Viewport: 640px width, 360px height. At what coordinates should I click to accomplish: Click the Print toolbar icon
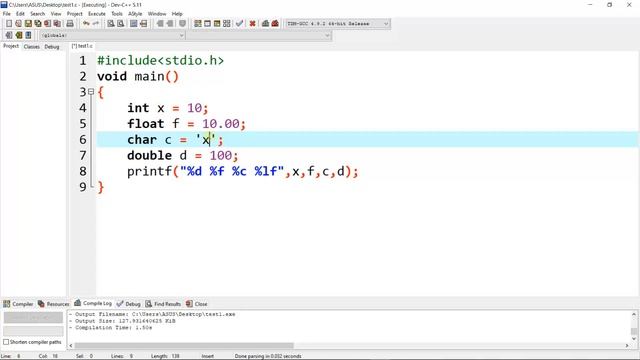pos(70,24)
